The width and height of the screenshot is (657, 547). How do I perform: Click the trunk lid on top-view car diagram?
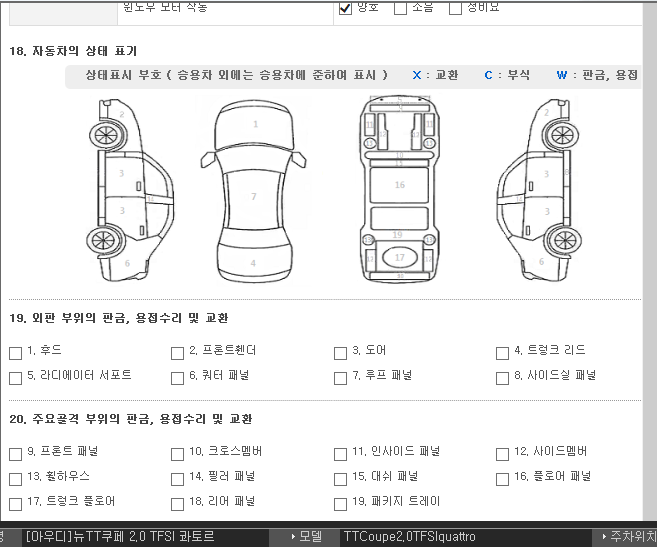[x=253, y=263]
